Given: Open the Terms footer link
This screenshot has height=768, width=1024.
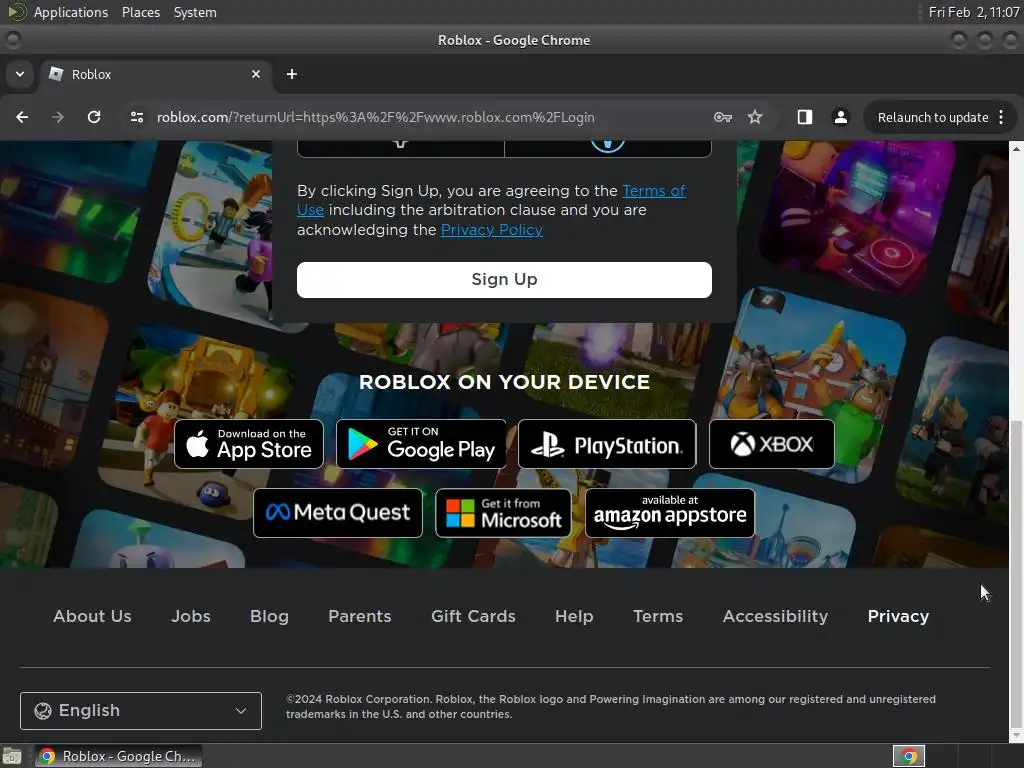Looking at the screenshot, I should coord(658,616).
